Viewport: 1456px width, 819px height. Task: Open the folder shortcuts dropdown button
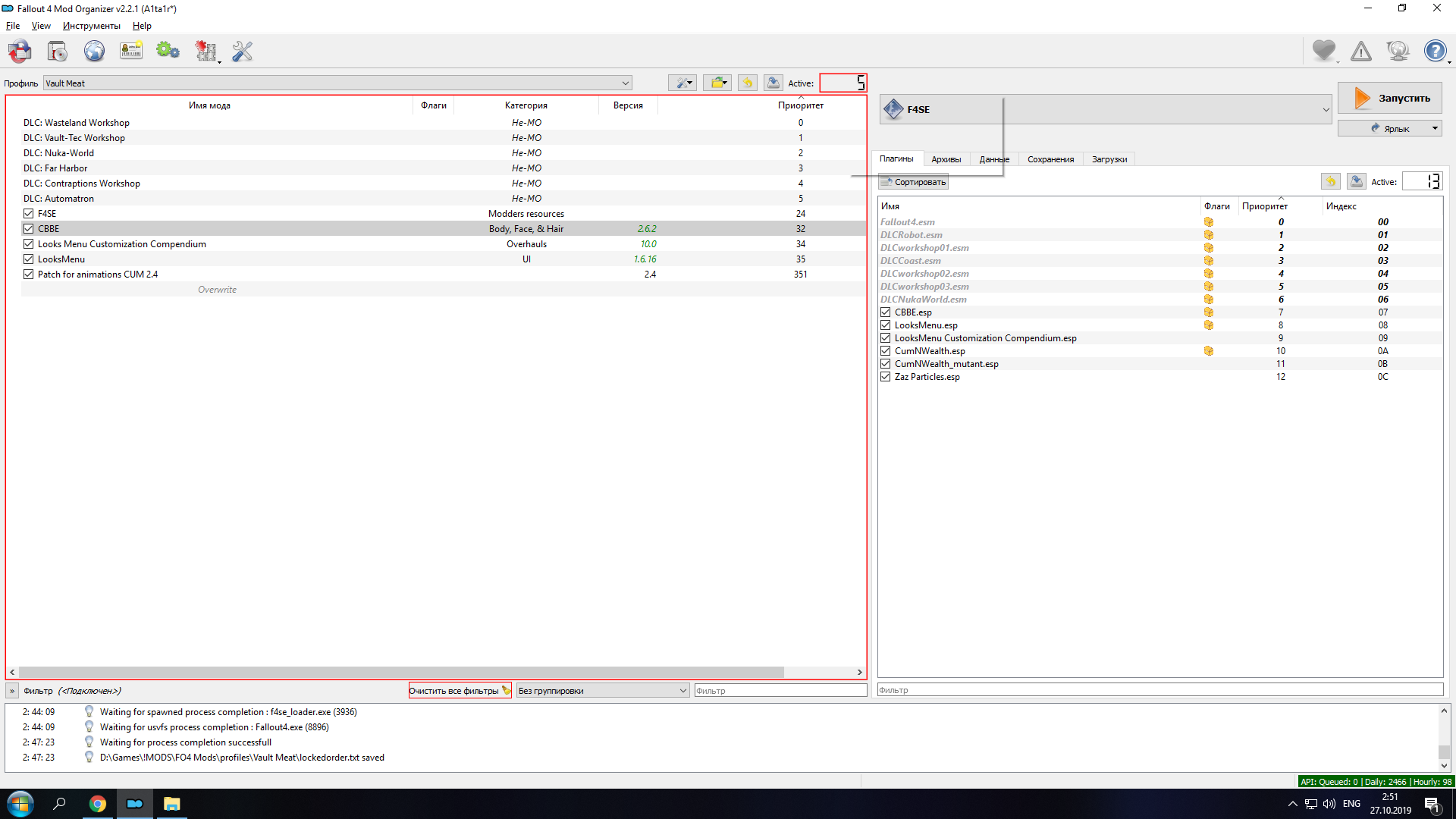[x=717, y=83]
